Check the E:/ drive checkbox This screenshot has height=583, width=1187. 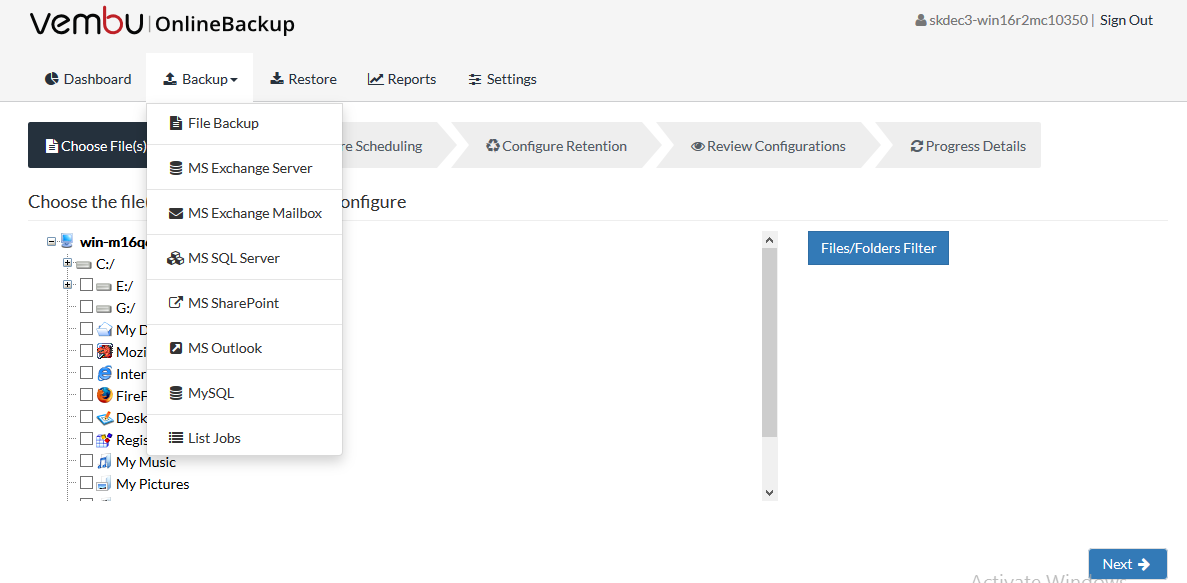click(86, 285)
